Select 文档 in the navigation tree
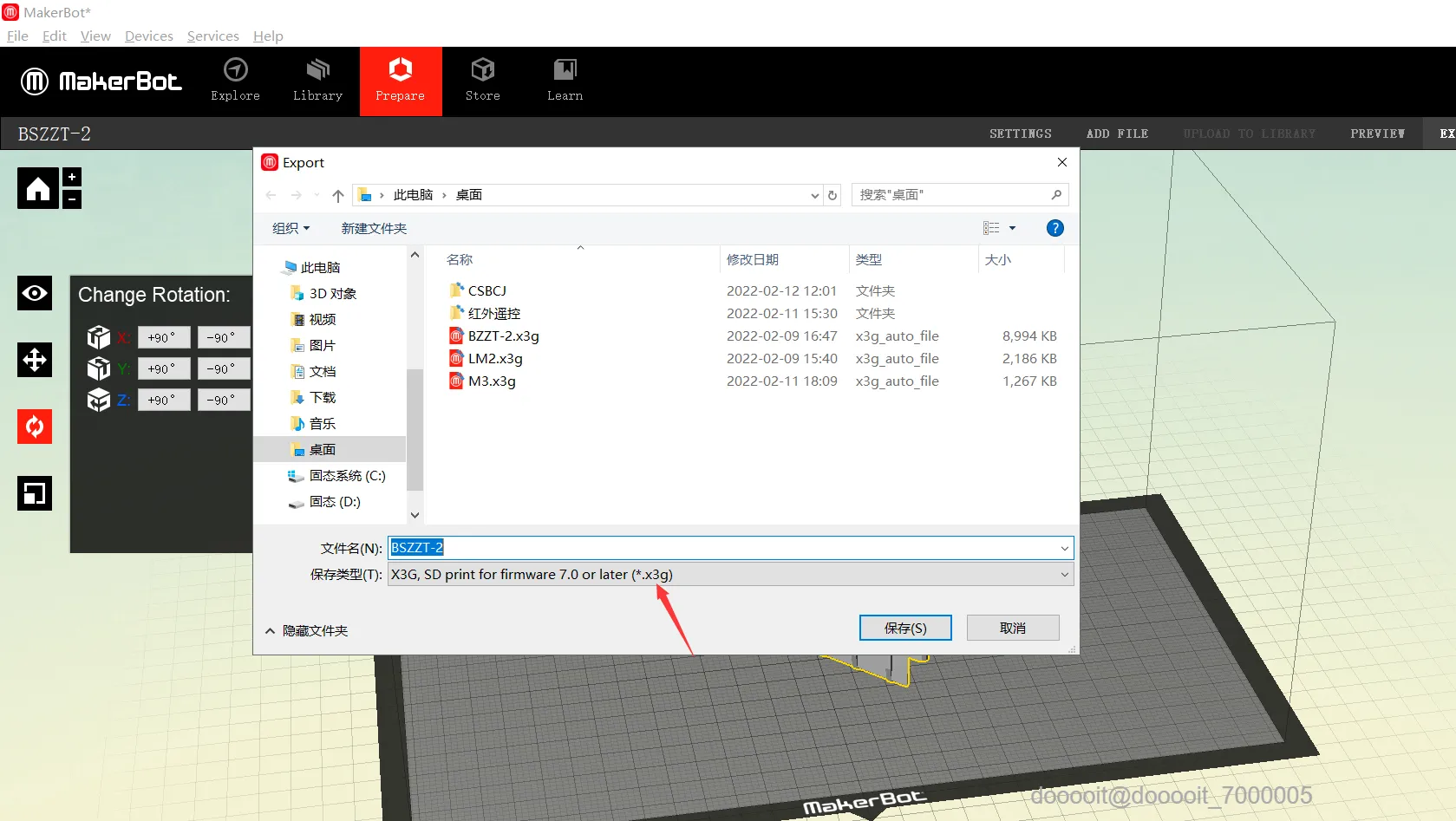Viewport: 1456px width, 821px height. click(x=322, y=371)
